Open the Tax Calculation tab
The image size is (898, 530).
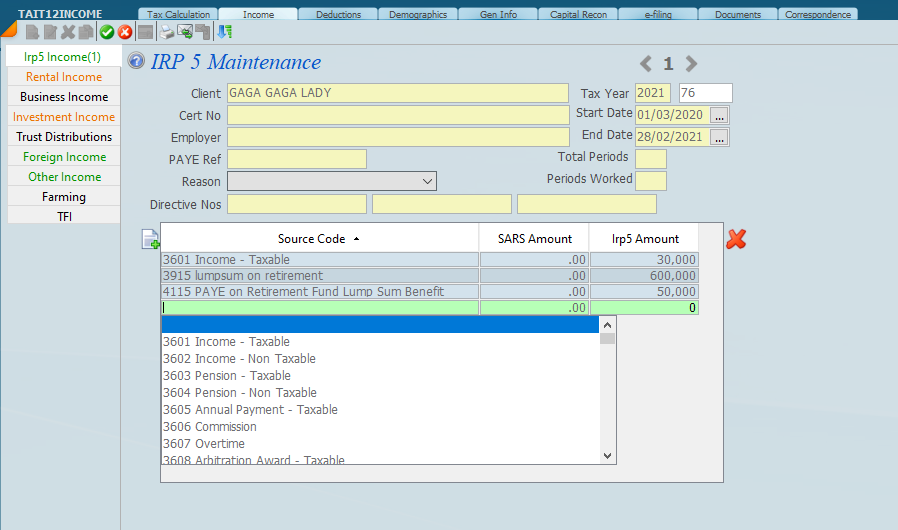coord(178,15)
